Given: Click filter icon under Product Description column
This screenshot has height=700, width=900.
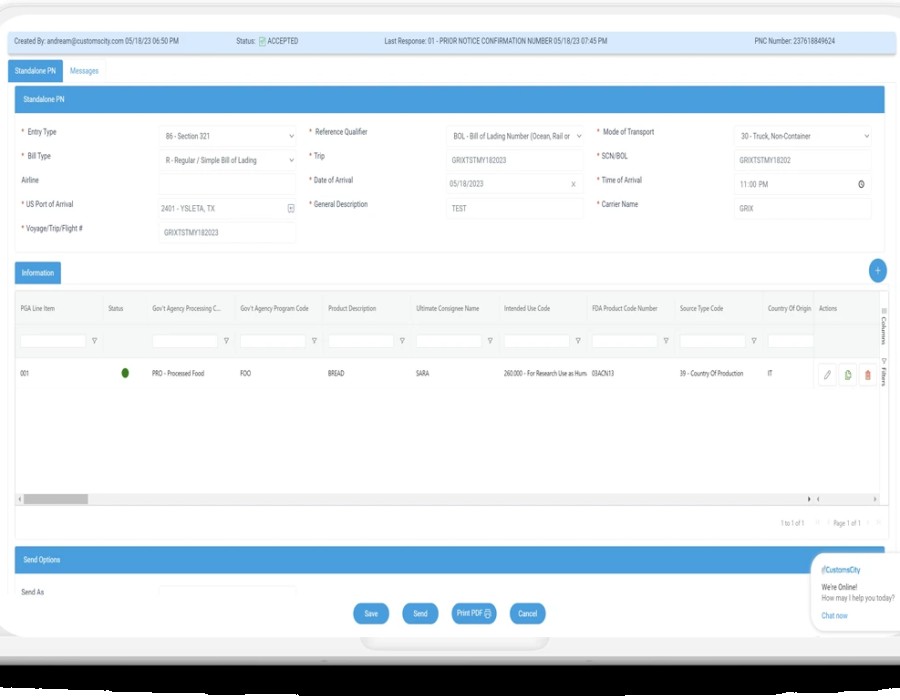Looking at the screenshot, I should point(402,341).
